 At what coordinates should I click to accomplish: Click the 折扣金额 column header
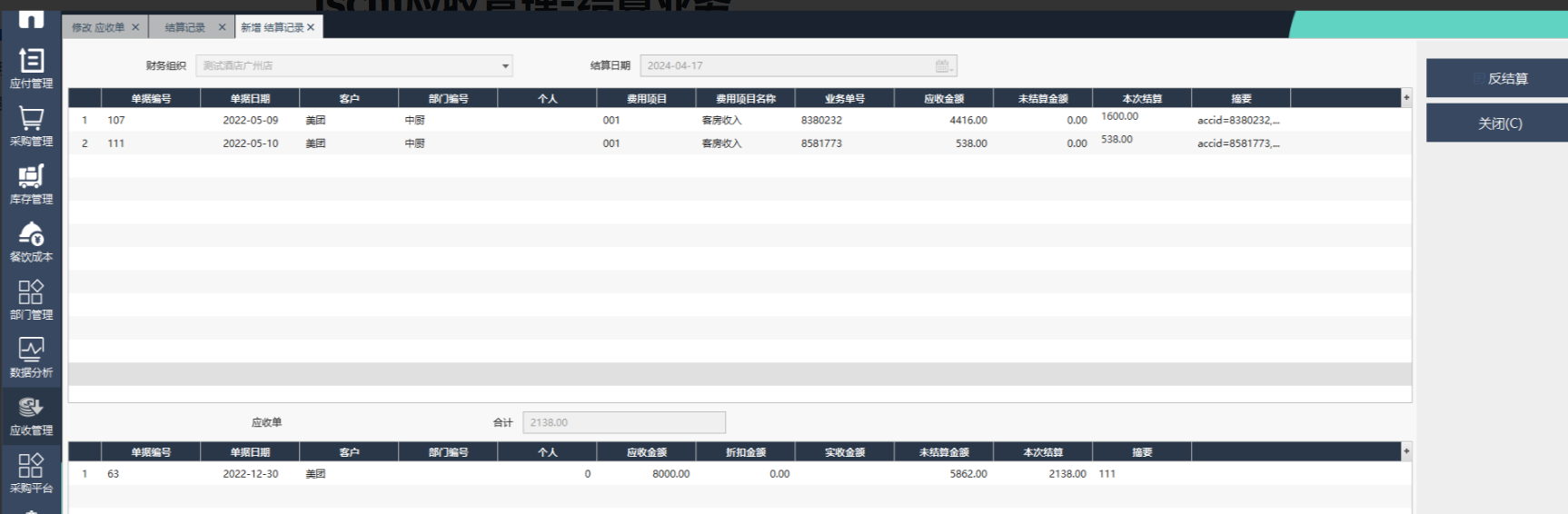tap(745, 451)
